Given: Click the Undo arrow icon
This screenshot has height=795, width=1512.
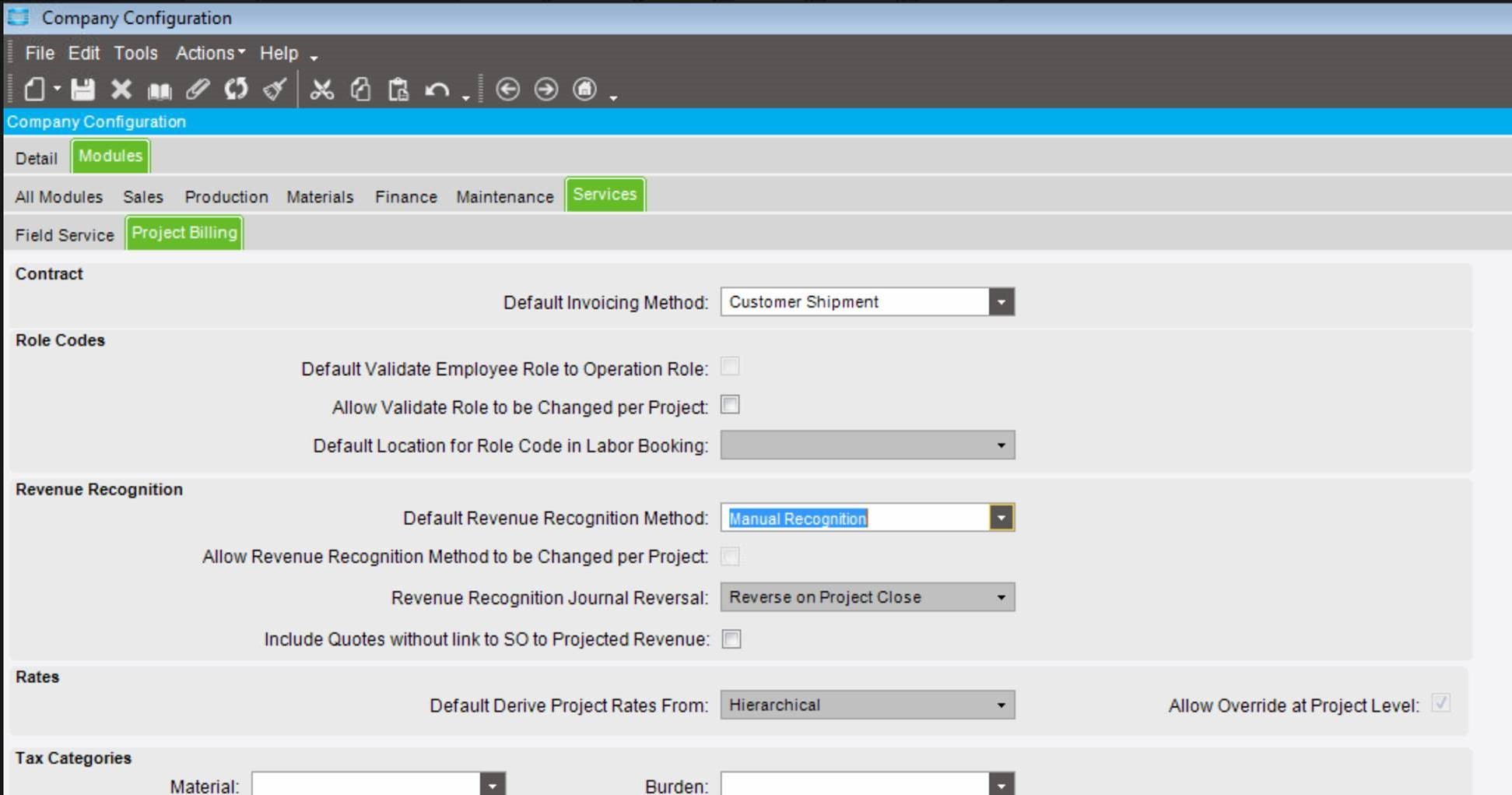Looking at the screenshot, I should [437, 90].
